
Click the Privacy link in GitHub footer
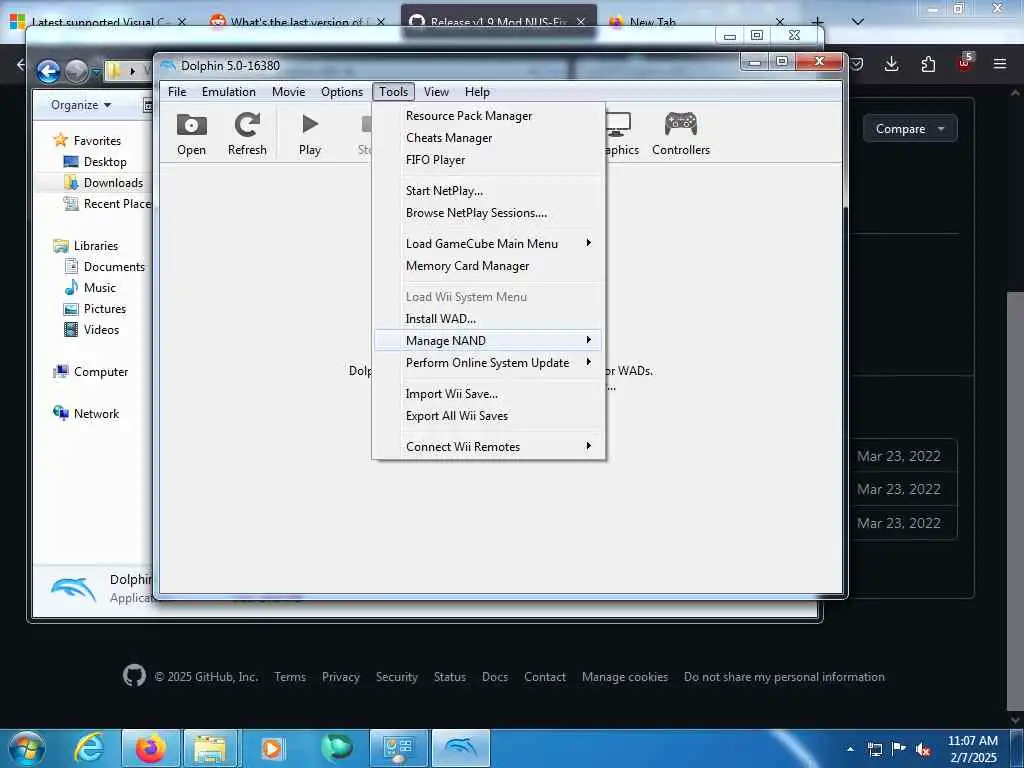(341, 677)
